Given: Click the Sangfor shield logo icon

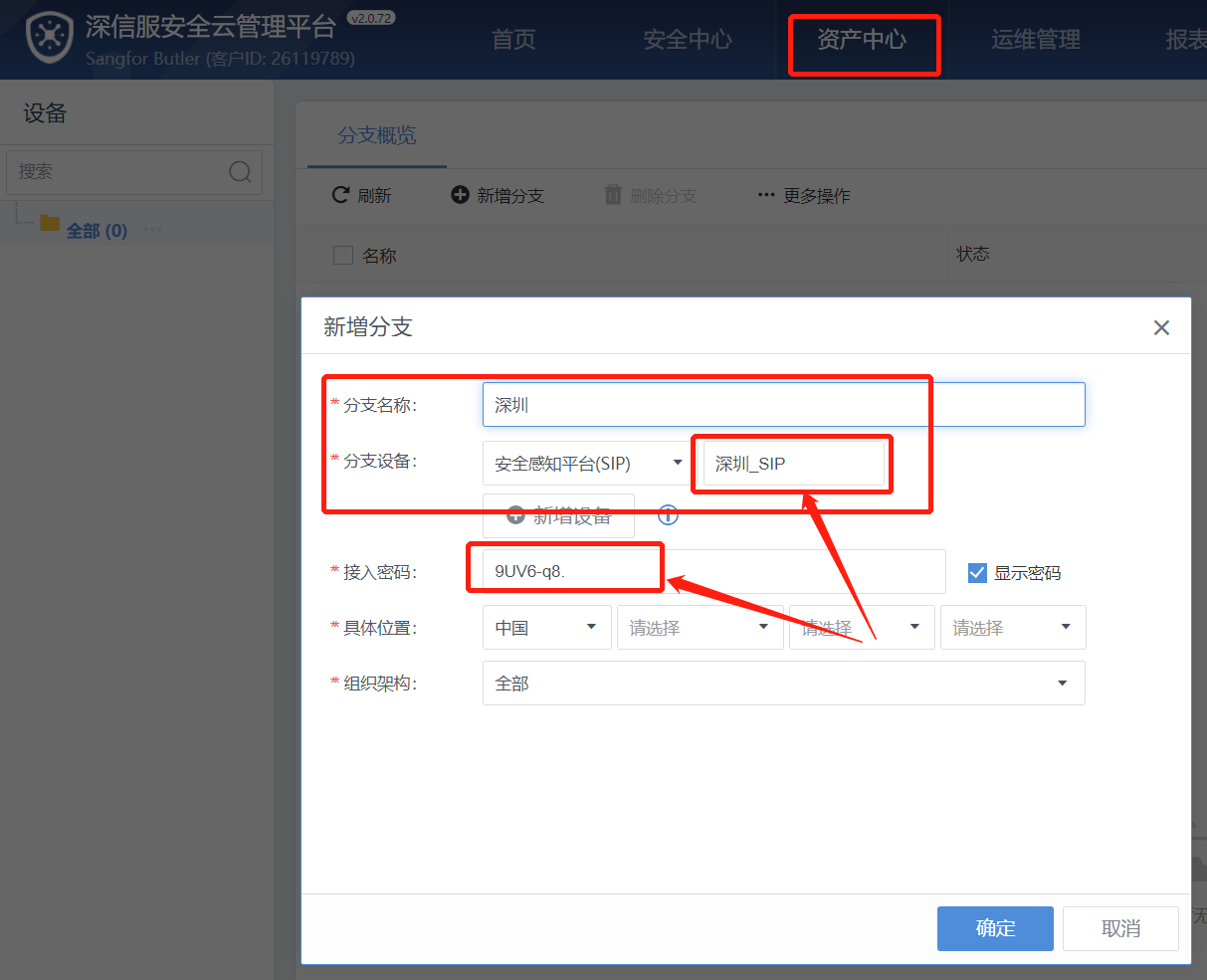Looking at the screenshot, I should tap(50, 39).
